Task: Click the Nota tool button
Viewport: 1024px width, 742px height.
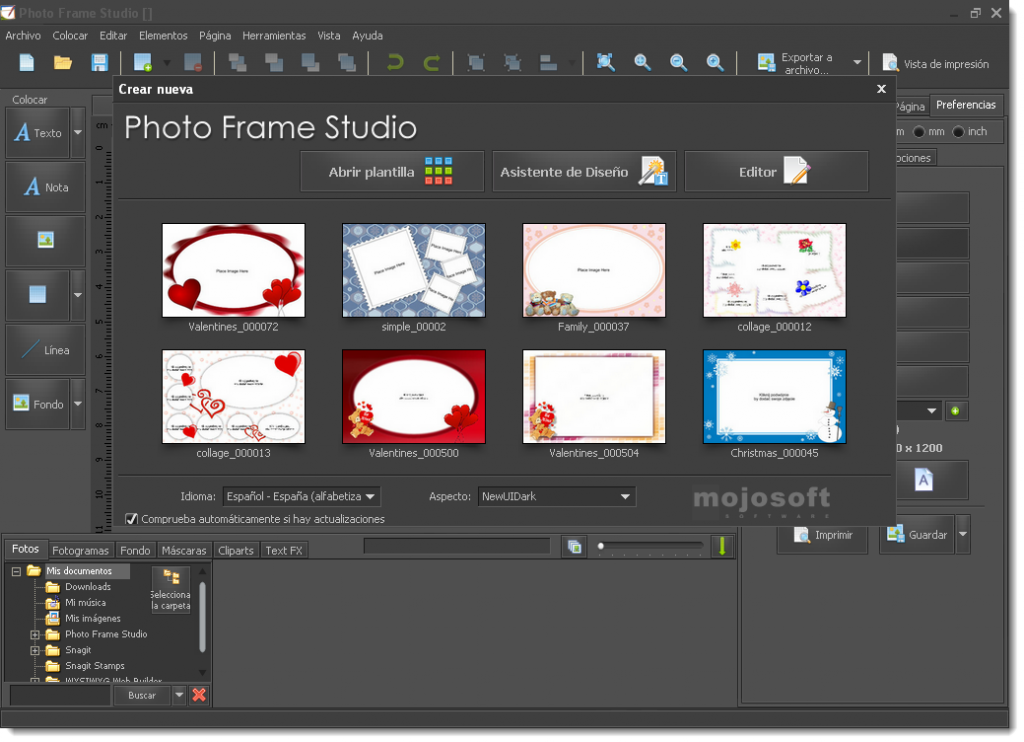Action: click(45, 187)
